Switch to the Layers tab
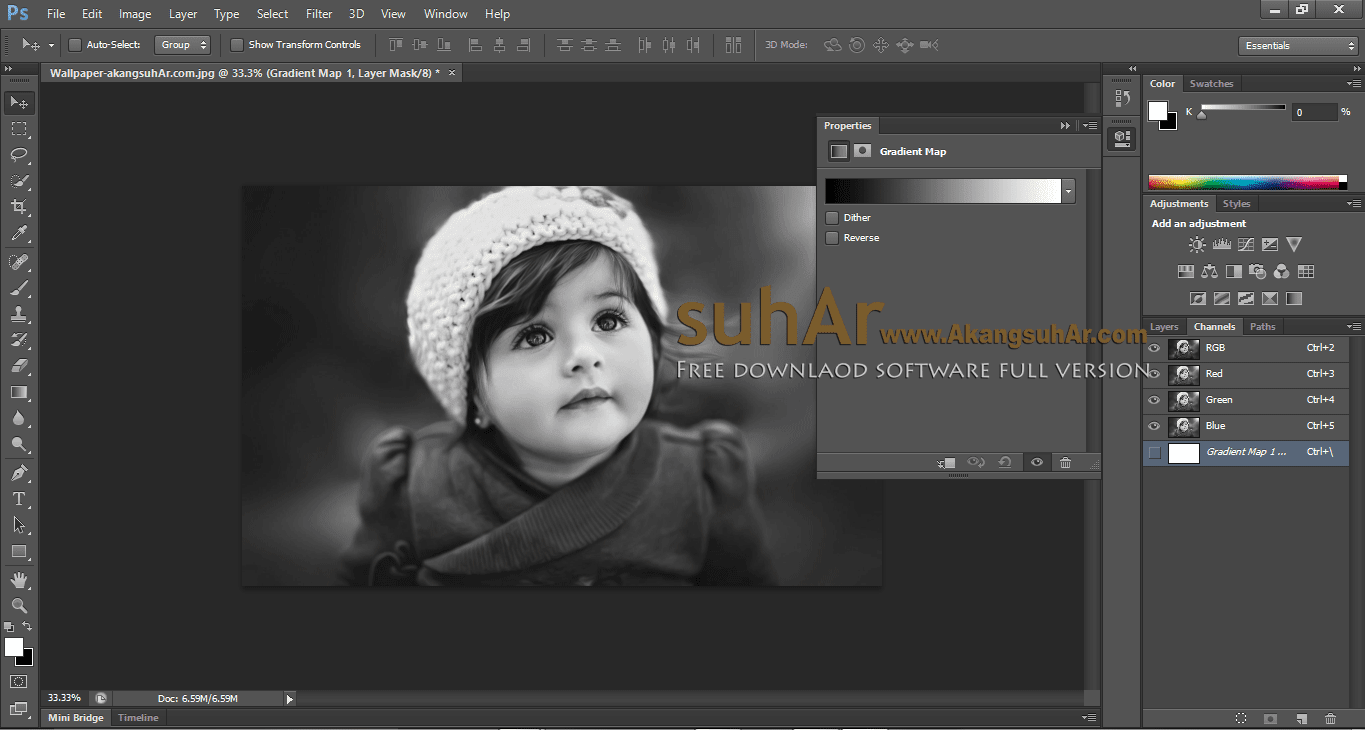 click(1164, 327)
